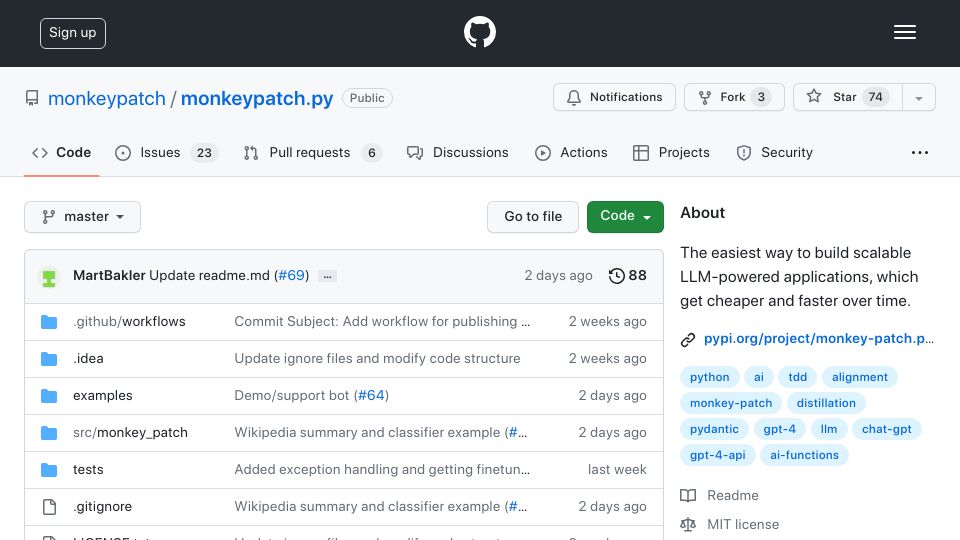960x540 pixels.
Task: Open the Security tab
Action: [774, 152]
